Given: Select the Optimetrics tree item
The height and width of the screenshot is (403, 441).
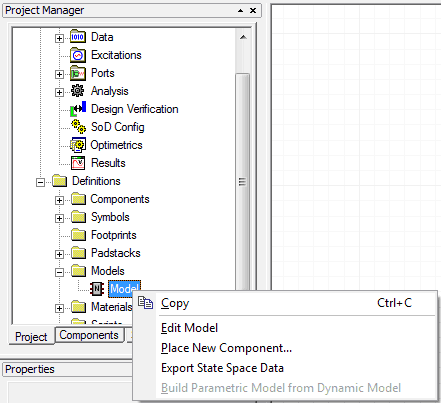Looking at the screenshot, I should click(x=116, y=145).
